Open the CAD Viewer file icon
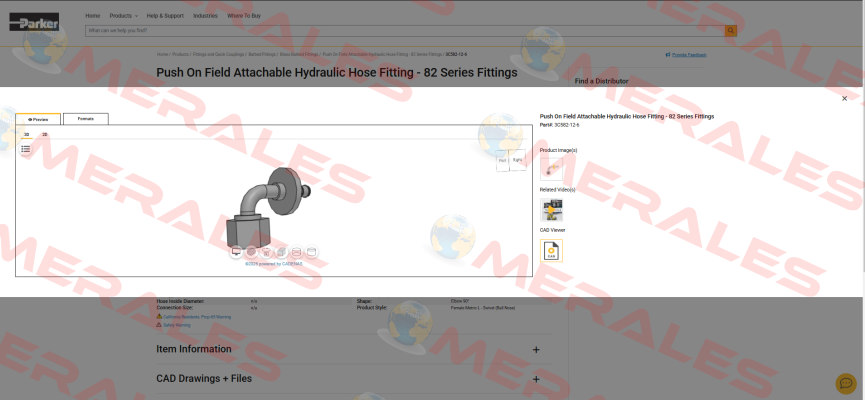 click(551, 250)
